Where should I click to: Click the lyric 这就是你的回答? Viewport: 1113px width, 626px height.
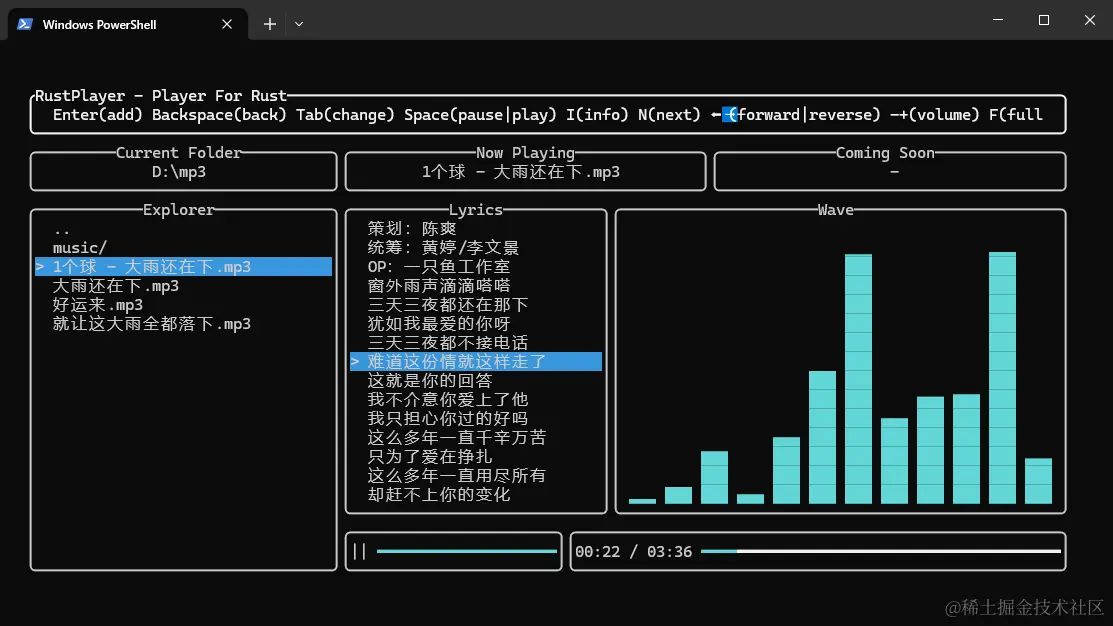tap(429, 381)
